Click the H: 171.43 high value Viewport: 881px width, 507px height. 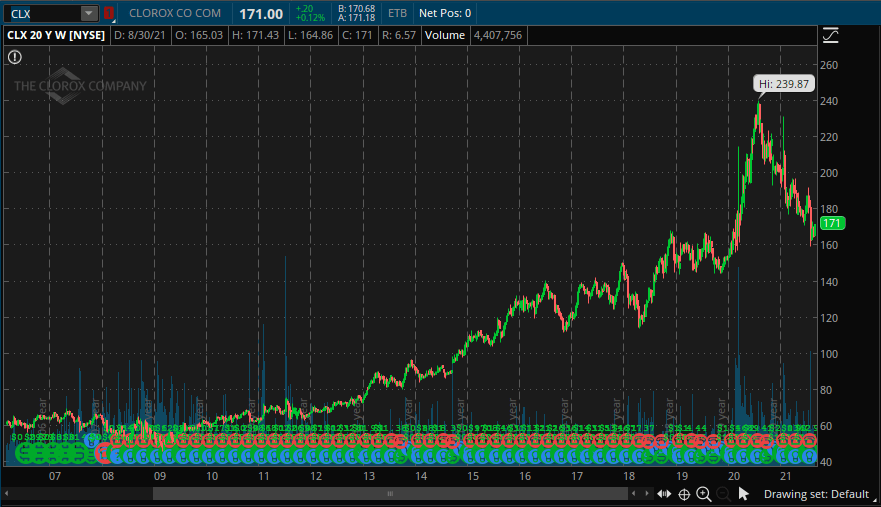click(x=256, y=35)
